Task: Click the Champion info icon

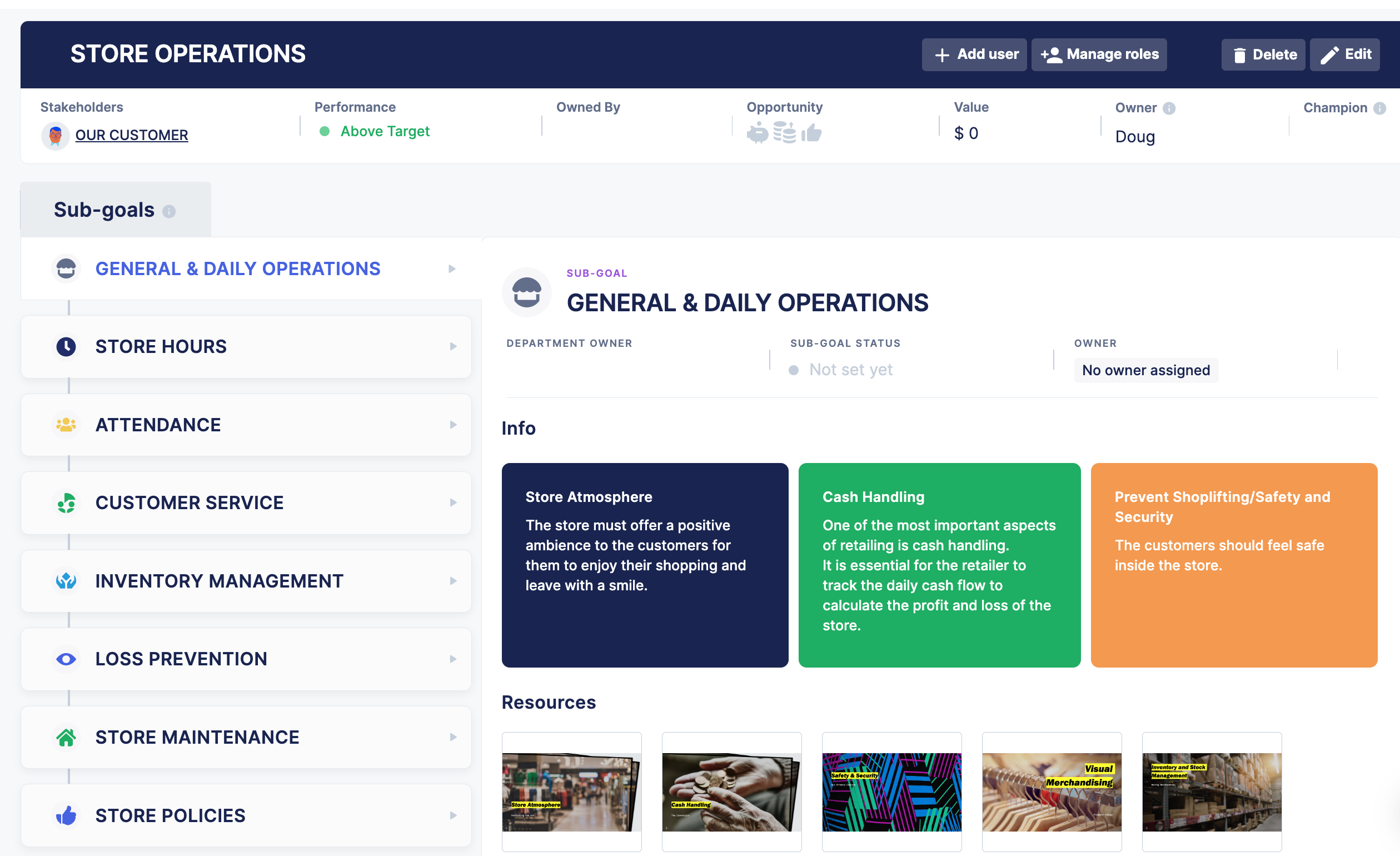Action: click(1379, 108)
